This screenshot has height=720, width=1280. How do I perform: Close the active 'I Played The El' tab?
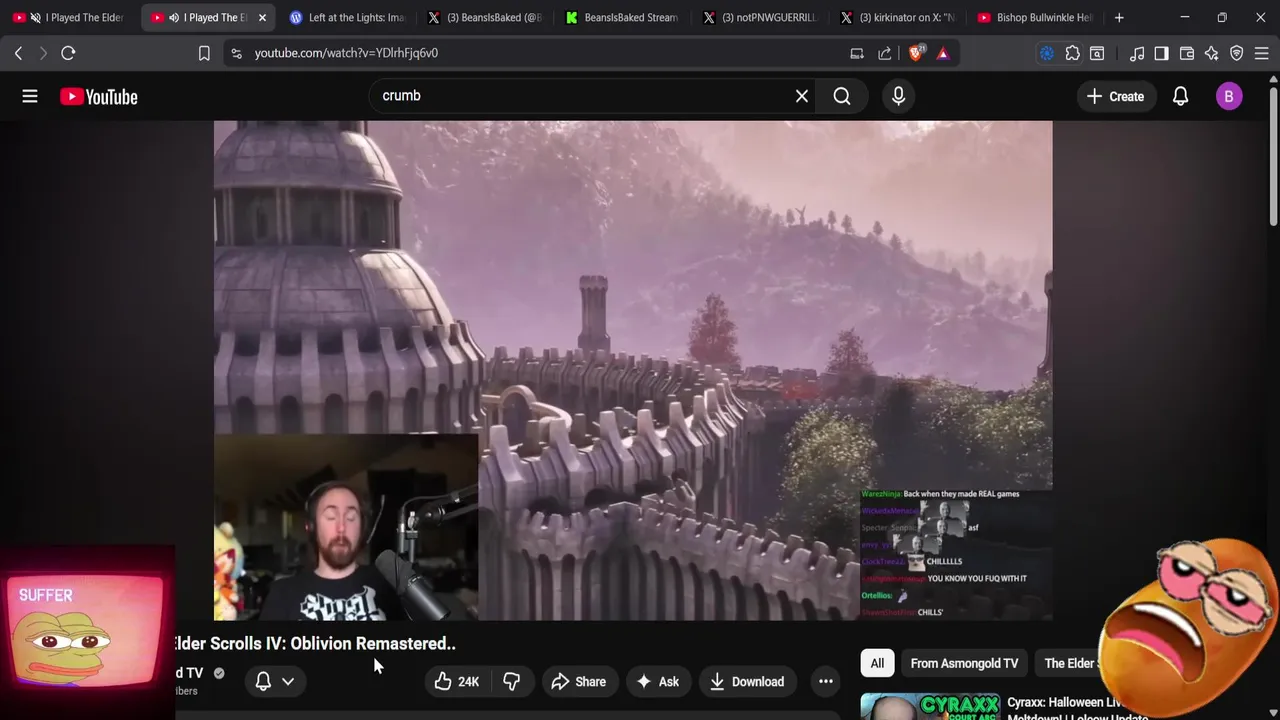tap(262, 17)
